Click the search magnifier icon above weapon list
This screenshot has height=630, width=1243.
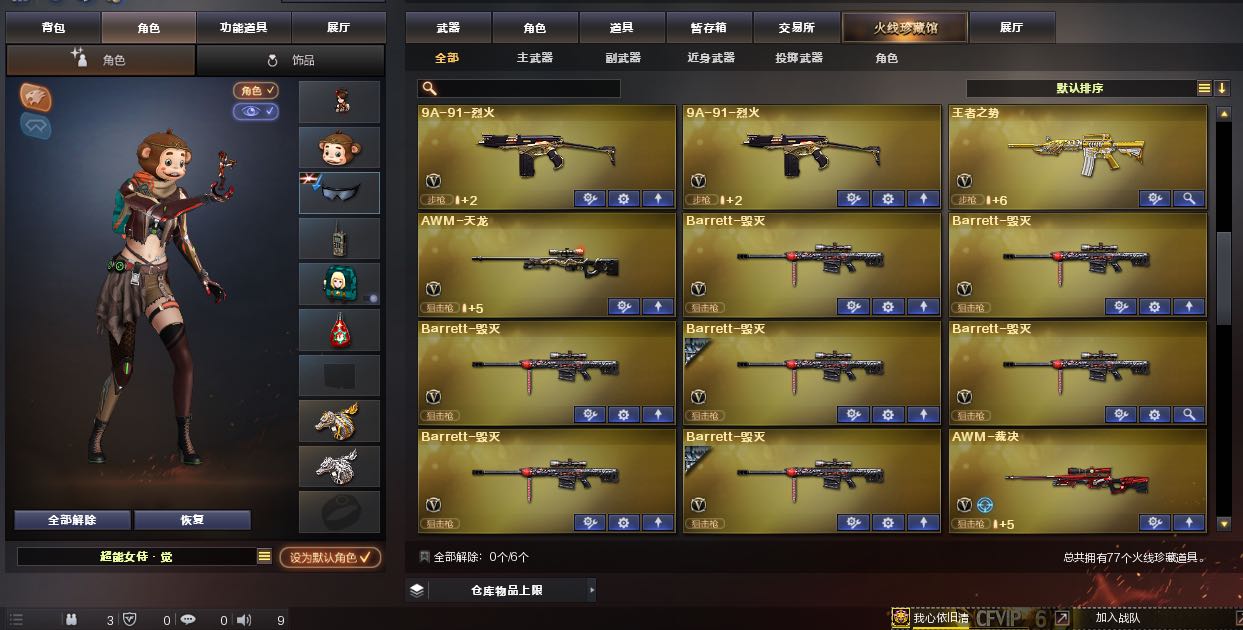429,89
